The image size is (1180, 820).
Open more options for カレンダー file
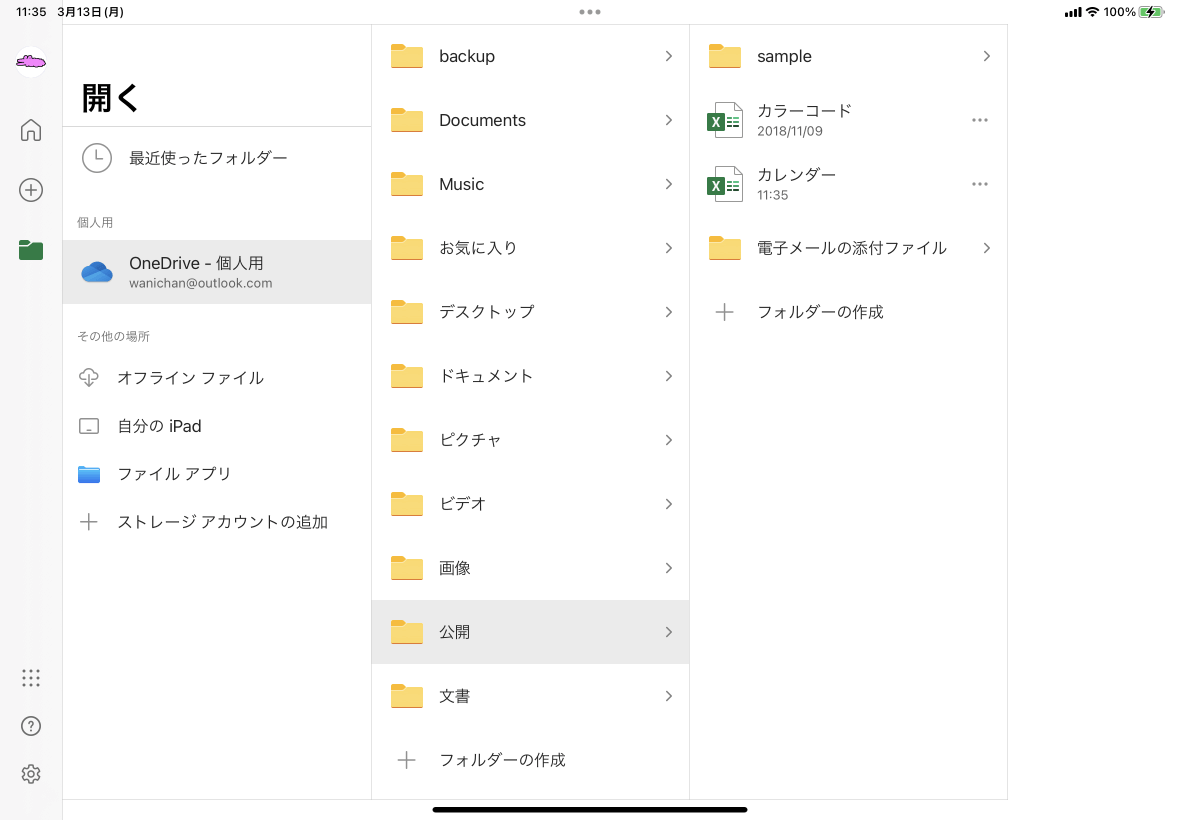point(980,184)
